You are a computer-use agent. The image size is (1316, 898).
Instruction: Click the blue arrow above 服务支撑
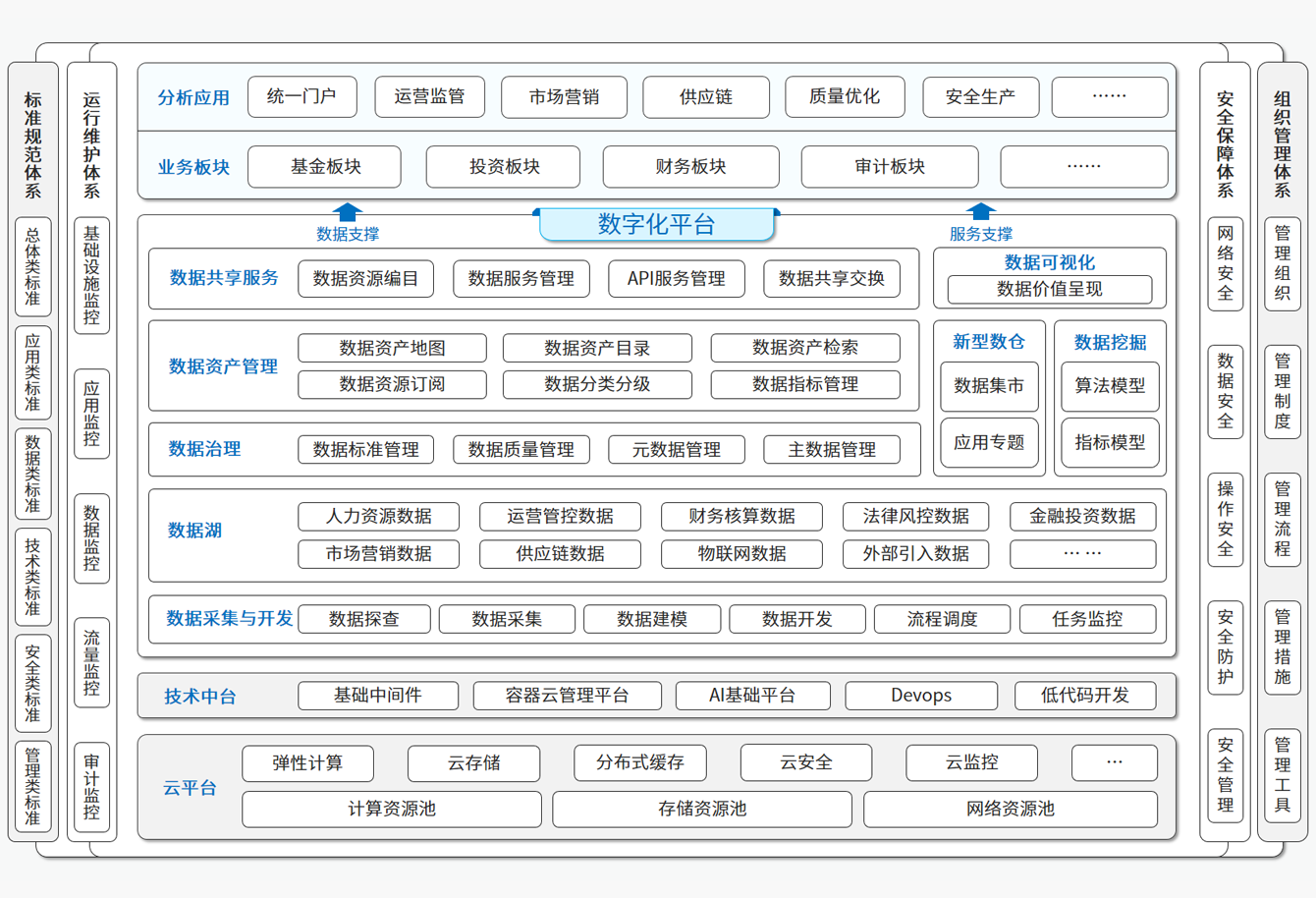tap(980, 211)
